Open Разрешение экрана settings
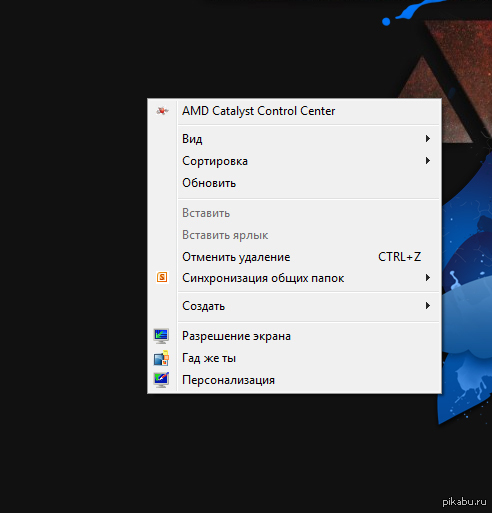The image size is (492, 513). (x=294, y=336)
